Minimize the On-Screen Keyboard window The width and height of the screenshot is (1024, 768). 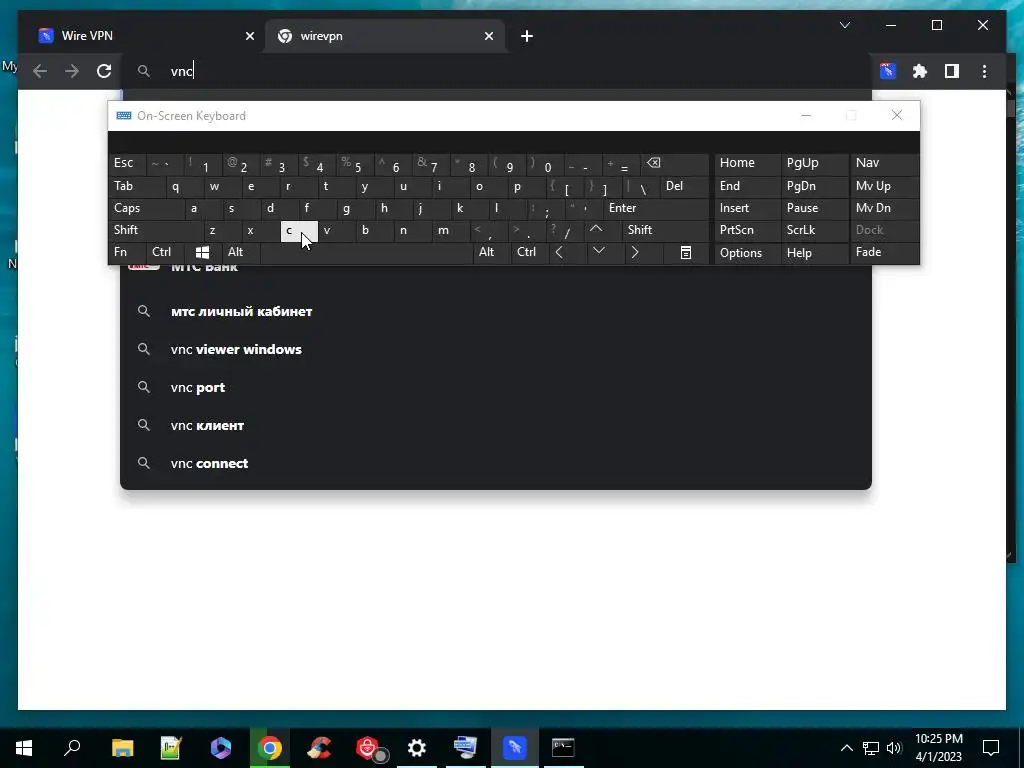pos(806,116)
